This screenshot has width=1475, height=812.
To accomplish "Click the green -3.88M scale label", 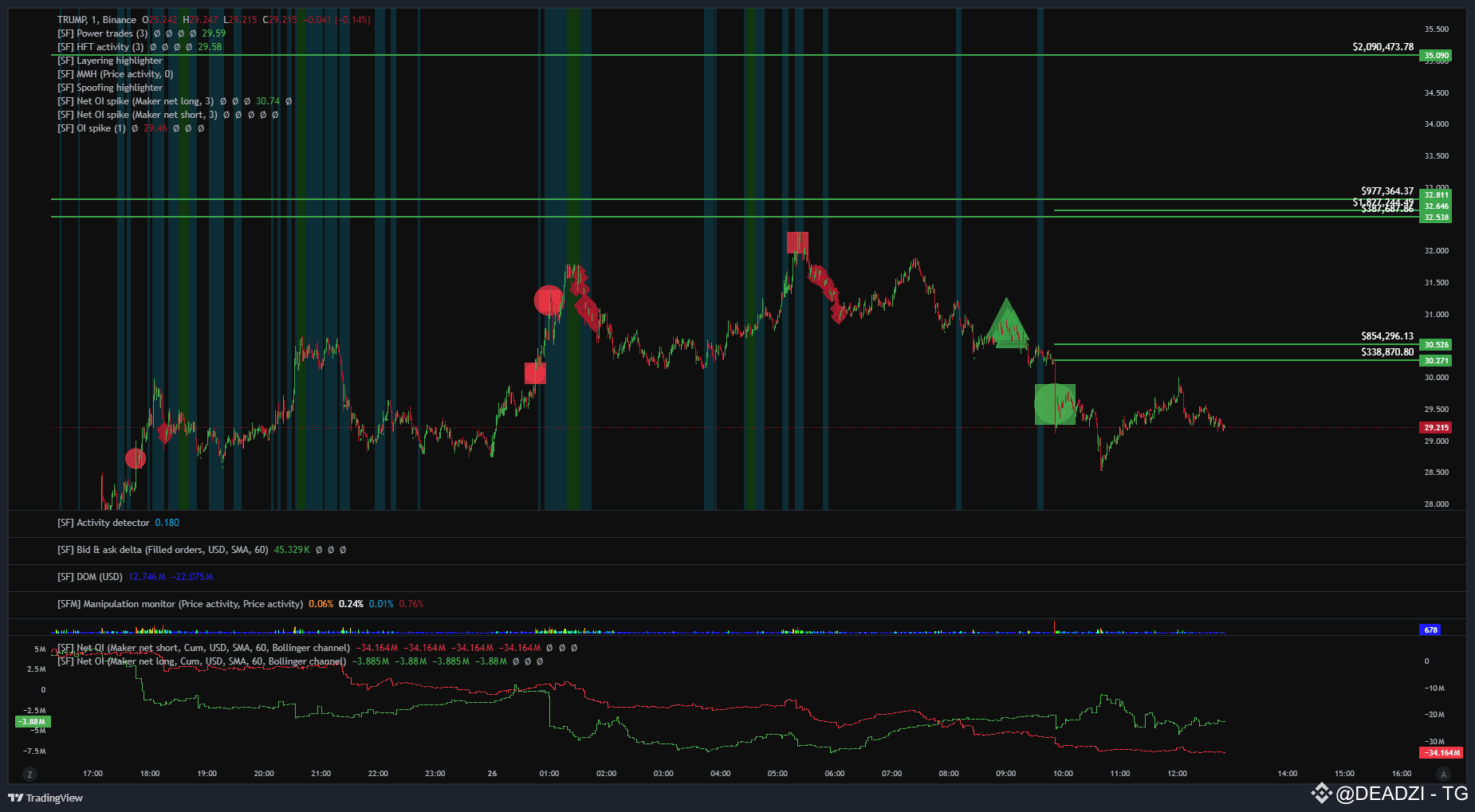I will 33,722.
